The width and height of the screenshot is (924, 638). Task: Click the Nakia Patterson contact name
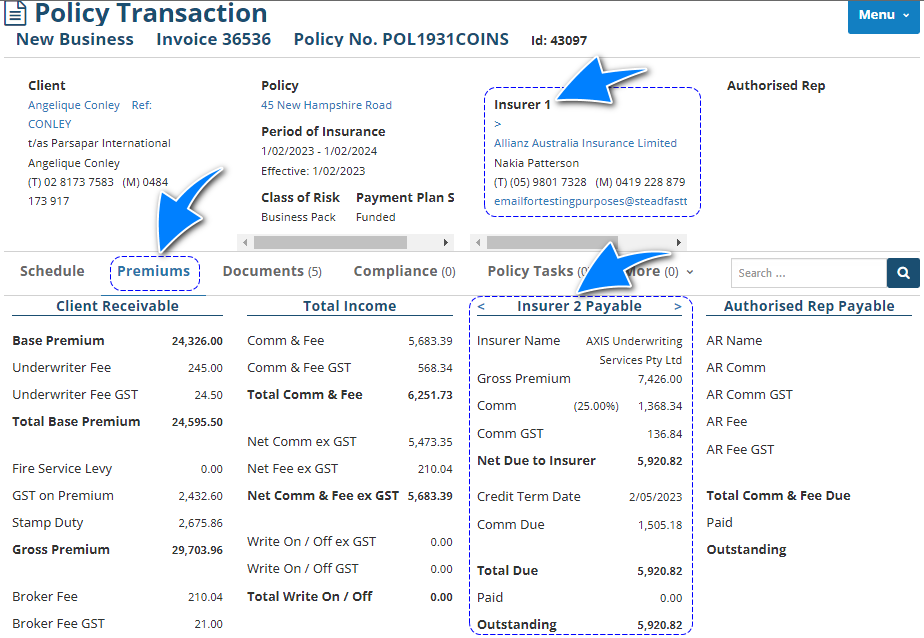[x=536, y=163]
